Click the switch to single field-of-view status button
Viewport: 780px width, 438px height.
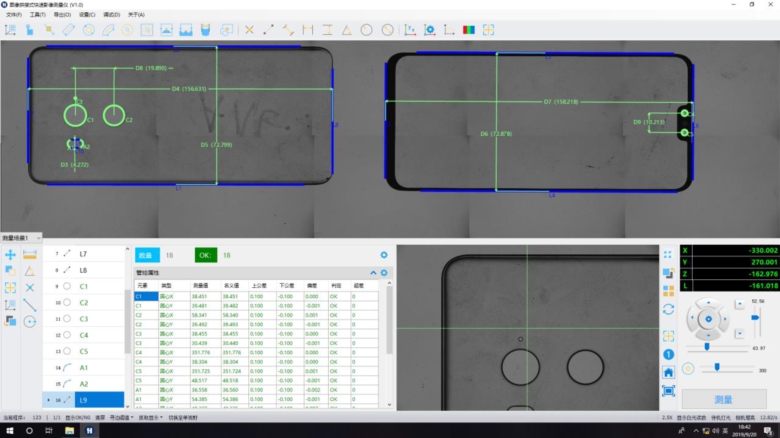click(183, 418)
